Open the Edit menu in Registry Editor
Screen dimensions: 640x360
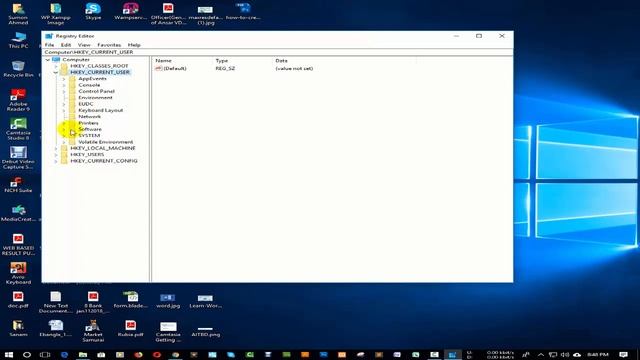coord(66,45)
